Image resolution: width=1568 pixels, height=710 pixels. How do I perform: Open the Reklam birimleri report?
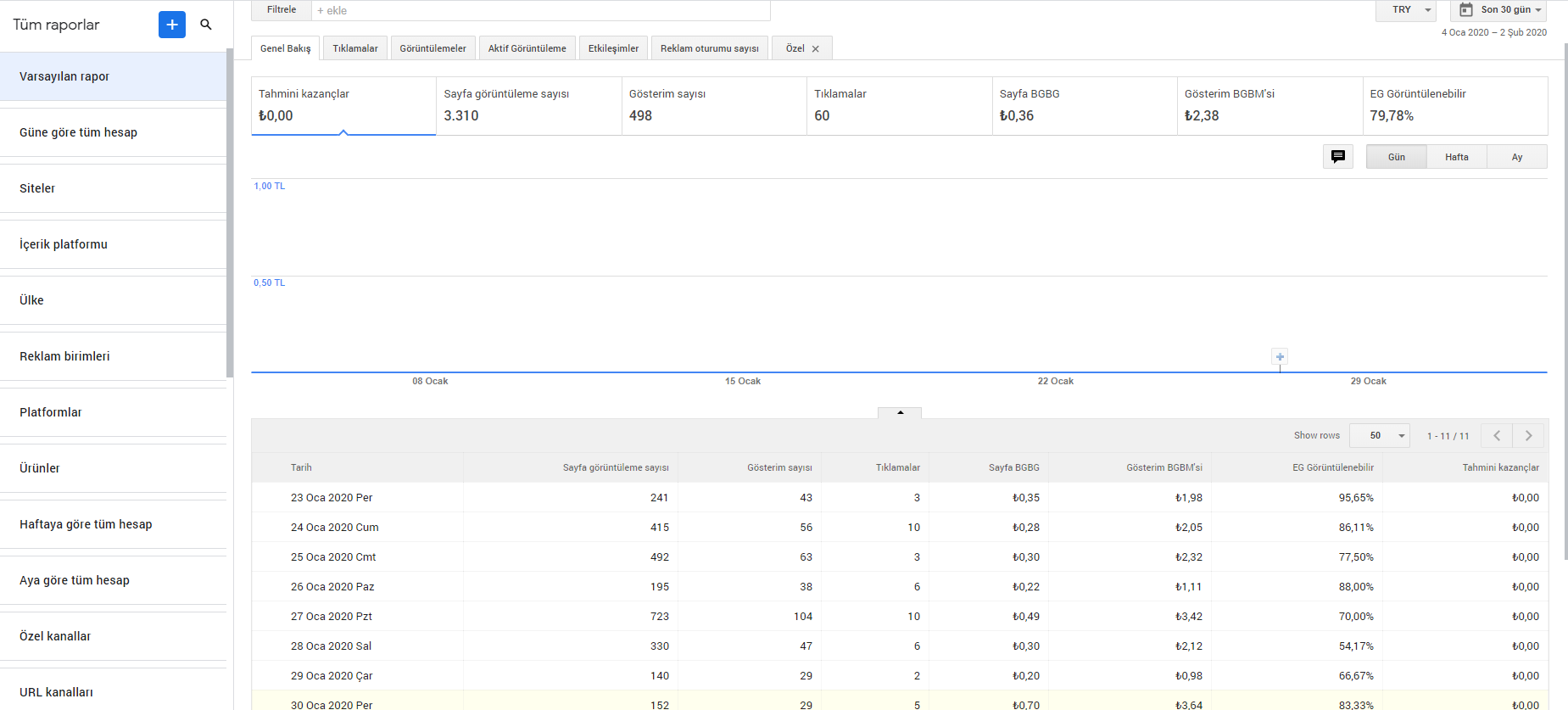[x=113, y=356]
